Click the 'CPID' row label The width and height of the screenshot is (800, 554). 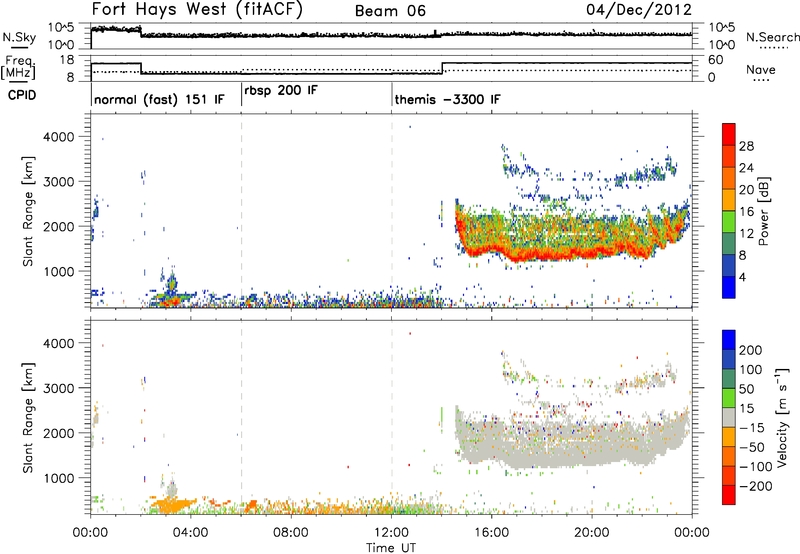click(22, 95)
